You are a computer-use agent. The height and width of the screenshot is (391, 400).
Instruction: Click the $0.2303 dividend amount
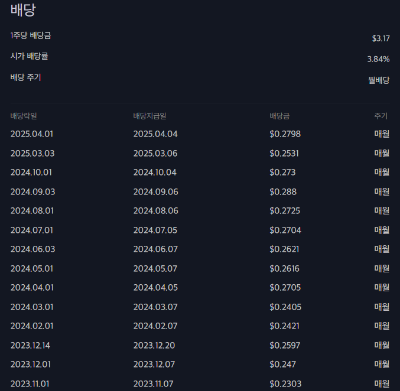[x=285, y=384]
